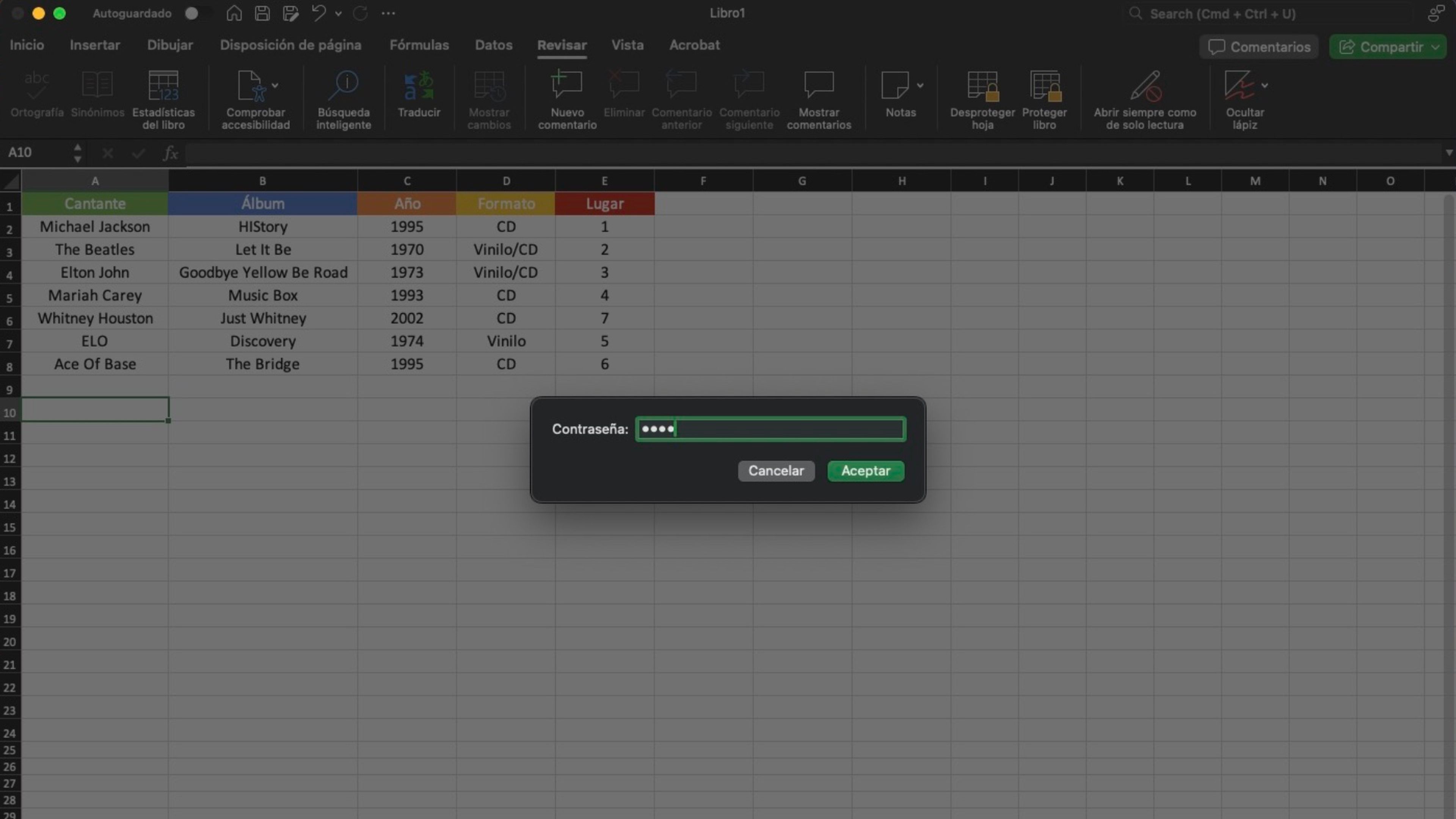Switch to the Fórmulas tab
The image size is (1456, 819).
pyautogui.click(x=419, y=45)
